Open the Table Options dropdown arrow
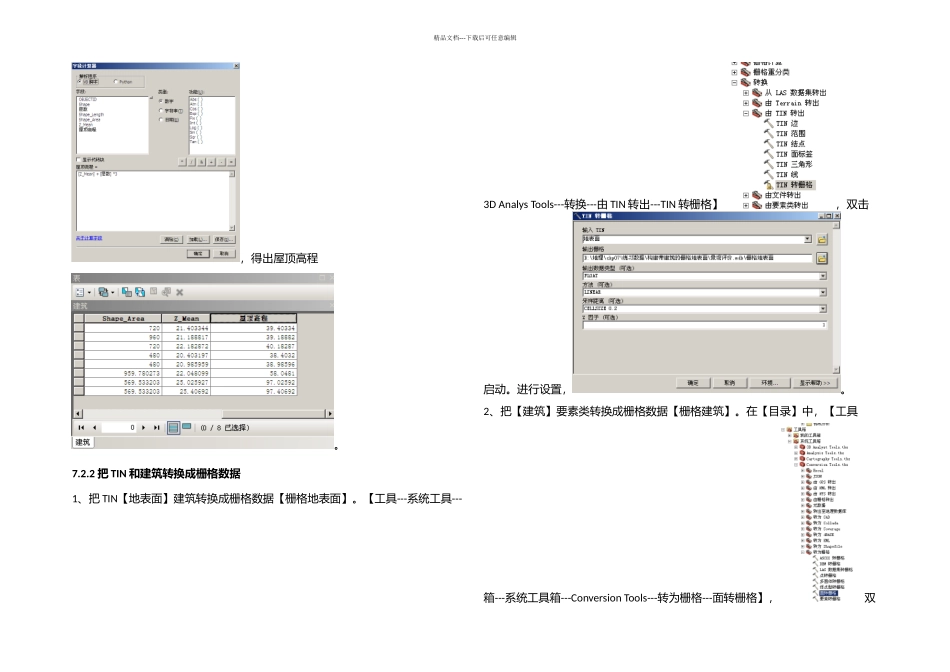The width and height of the screenshot is (950, 672). 89,293
